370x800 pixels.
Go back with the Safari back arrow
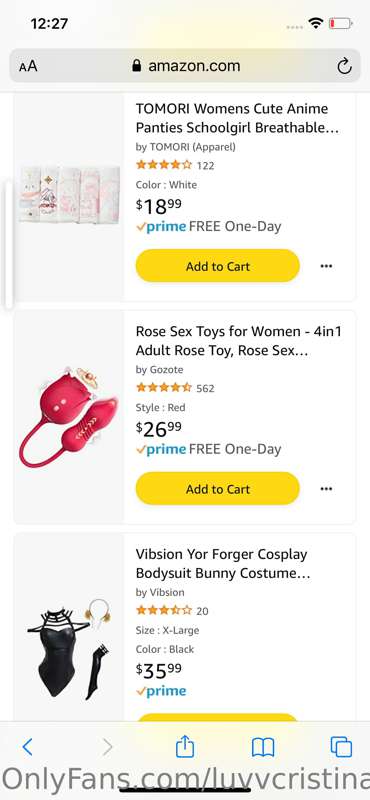(28, 747)
